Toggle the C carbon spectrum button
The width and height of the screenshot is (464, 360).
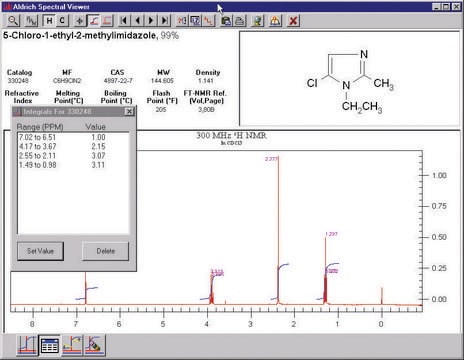(62, 21)
